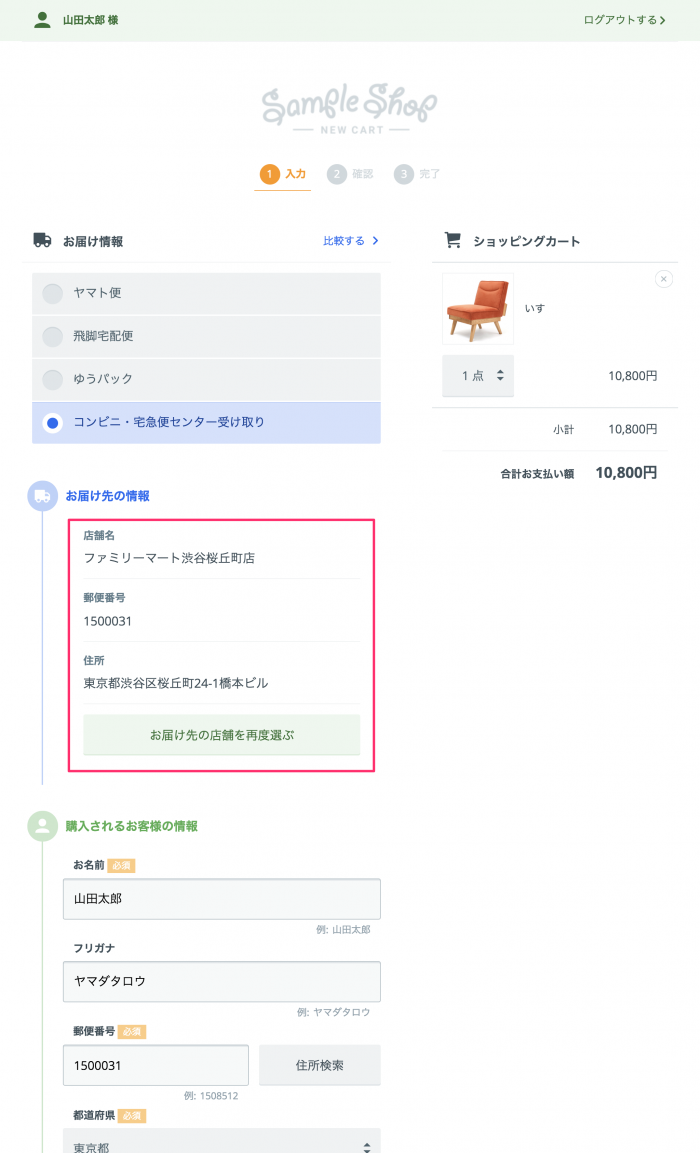
Task: Click the shopping cart icon
Action: [x=453, y=240]
